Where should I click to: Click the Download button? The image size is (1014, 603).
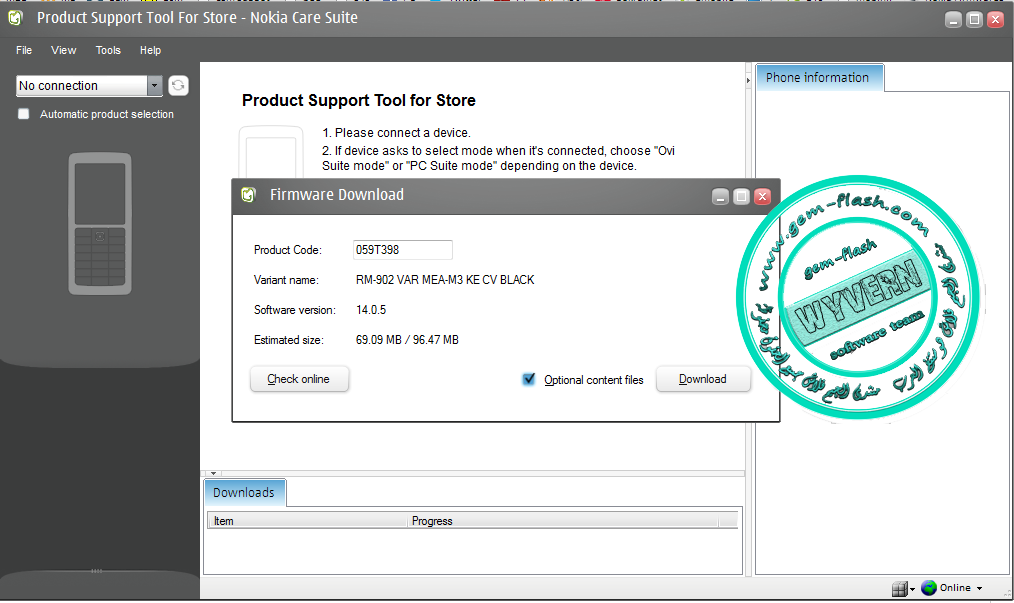click(x=703, y=379)
